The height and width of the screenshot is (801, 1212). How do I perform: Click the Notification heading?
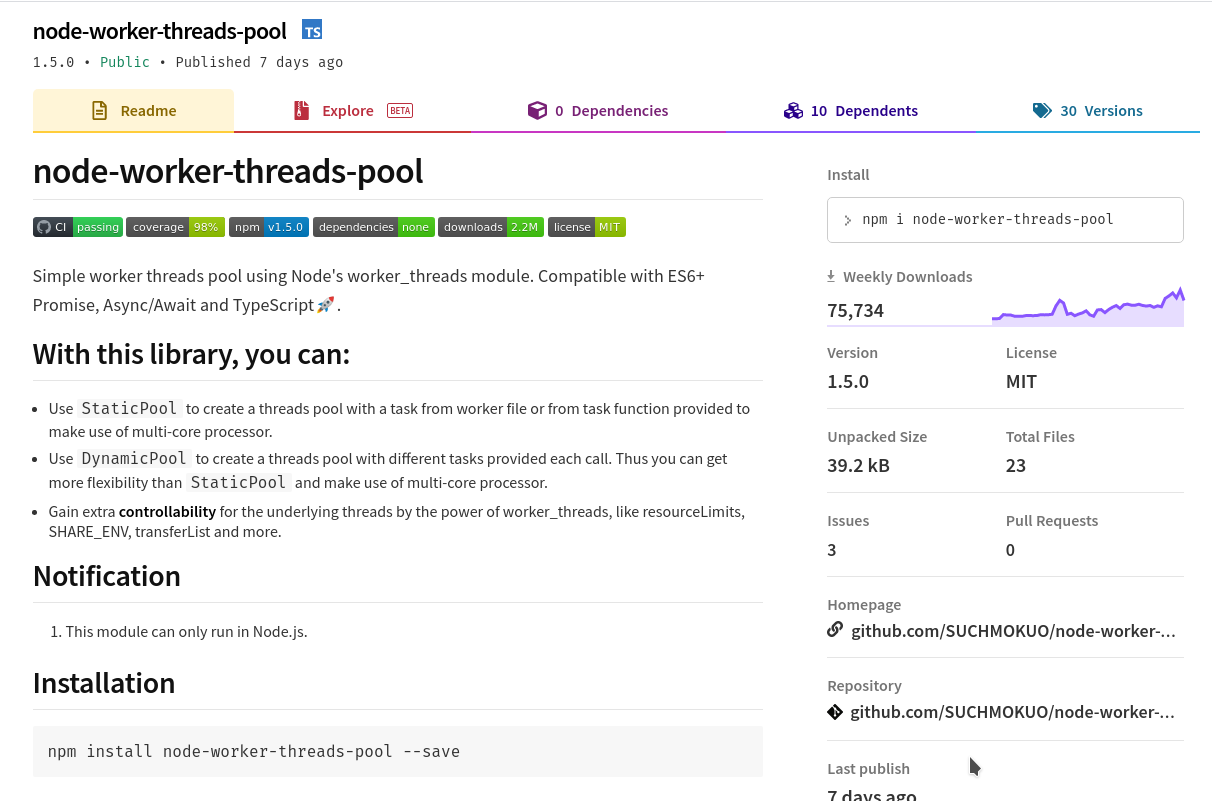[x=107, y=576]
